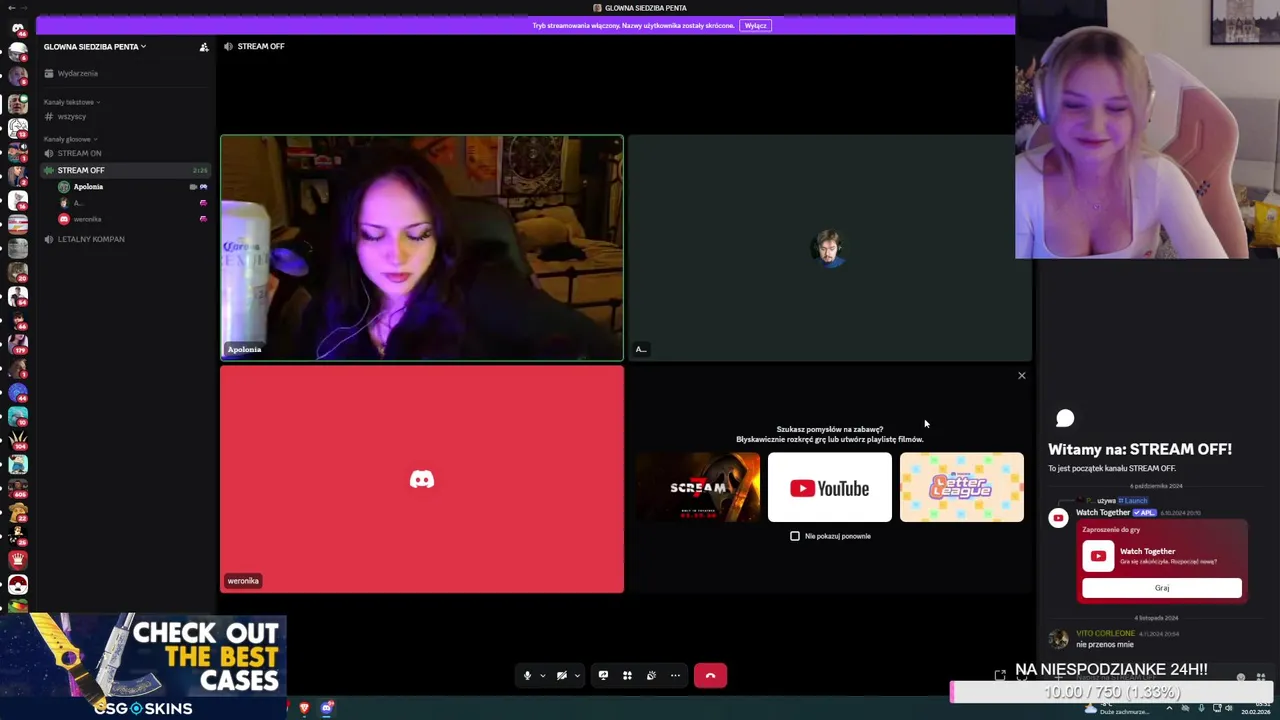
Task: Click VITO CORLEONE avatar in chat
Action: click(x=1058, y=638)
